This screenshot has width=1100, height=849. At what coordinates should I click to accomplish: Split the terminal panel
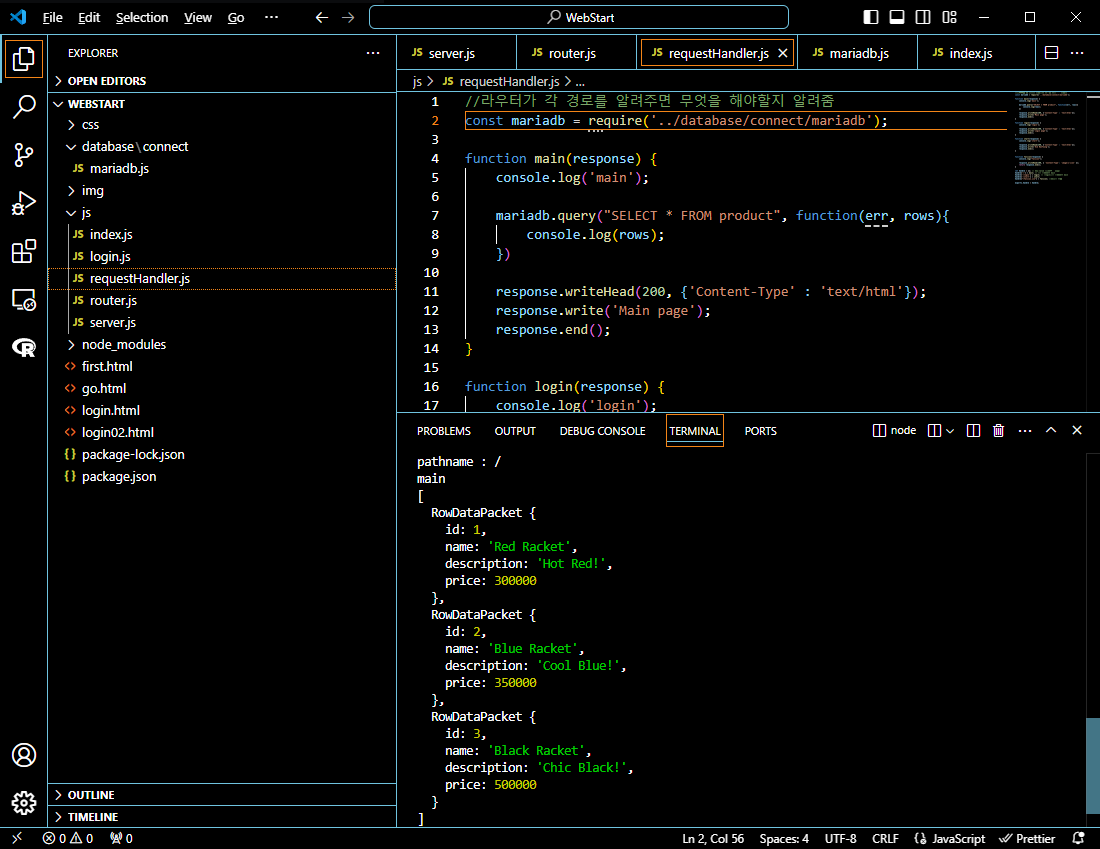[973, 430]
